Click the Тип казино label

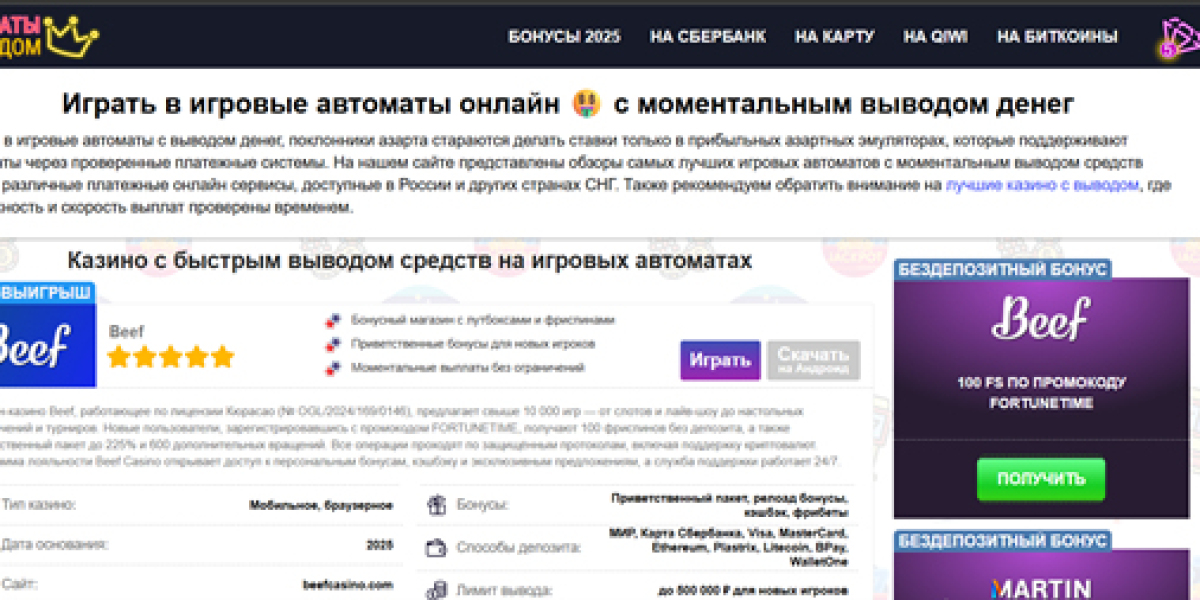coord(40,505)
